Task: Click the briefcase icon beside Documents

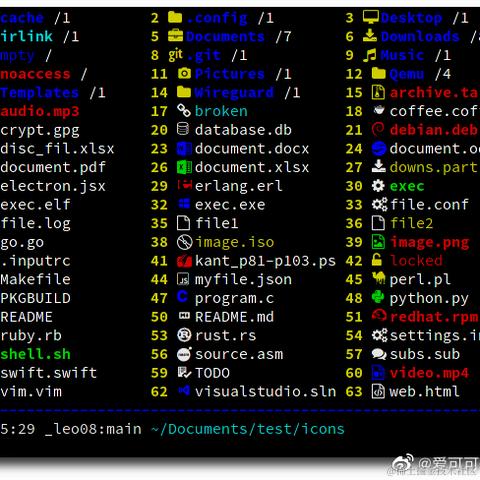Action: pyautogui.click(x=175, y=36)
